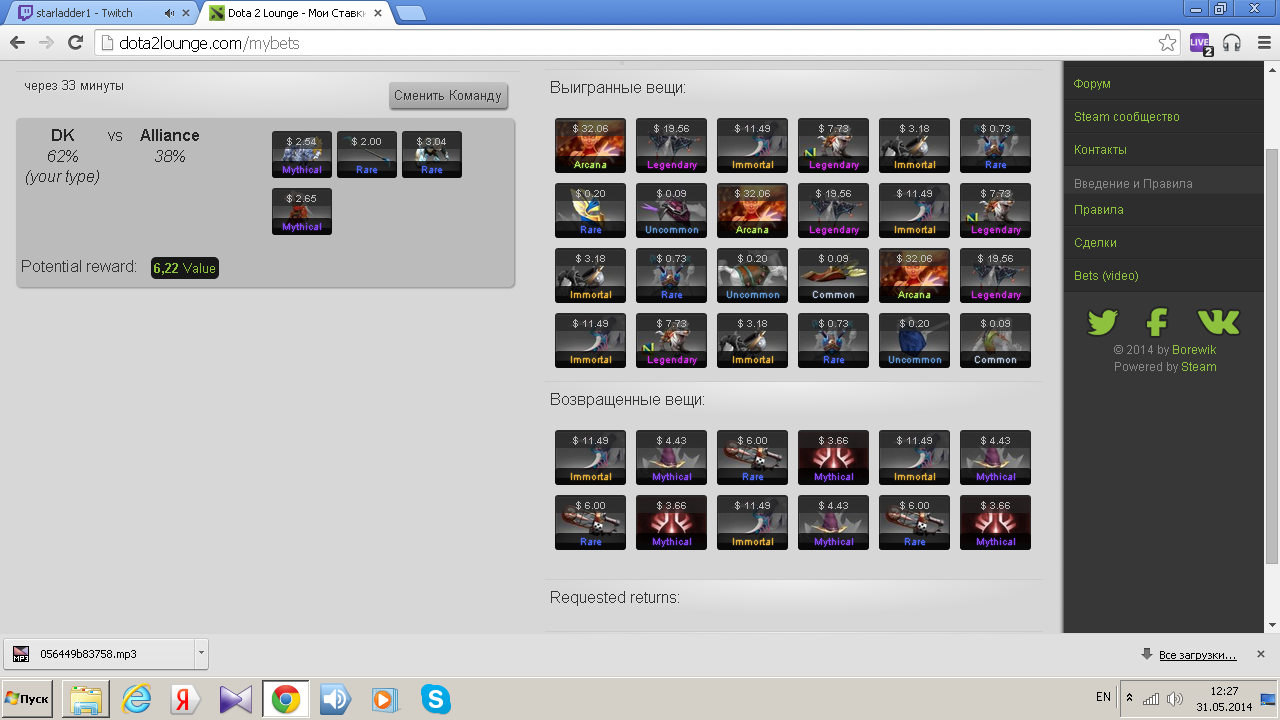
Task: Click the address bar with dota2lounge.com/mybets
Action: pos(640,43)
